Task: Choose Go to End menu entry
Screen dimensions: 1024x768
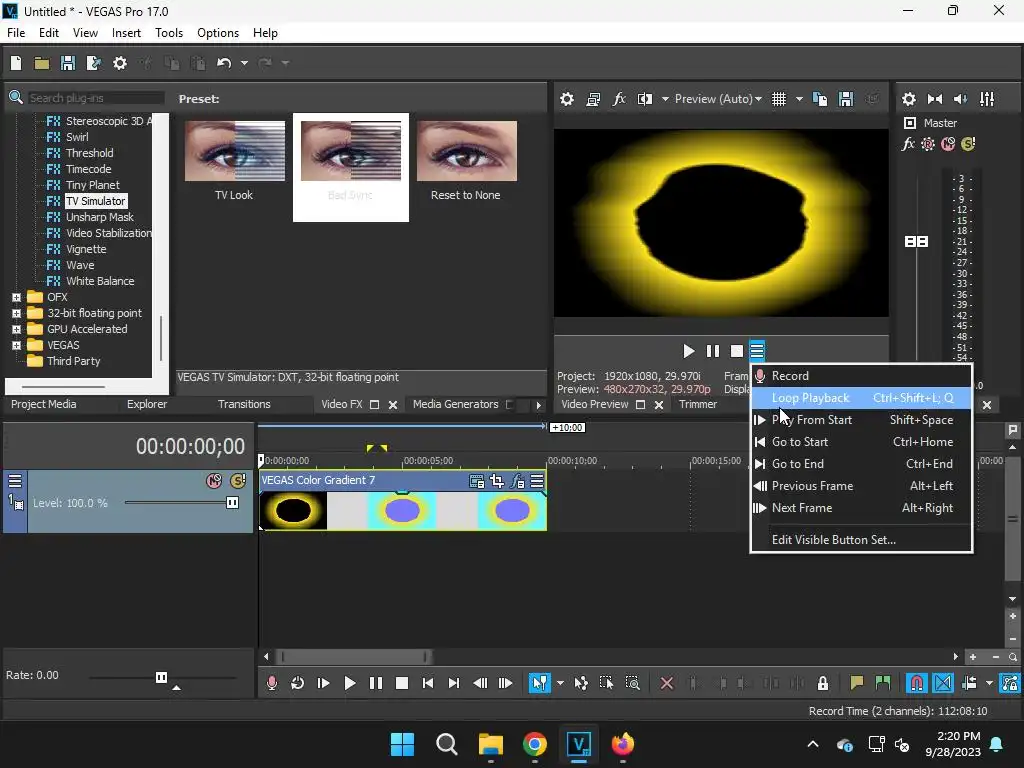Action: pyautogui.click(x=861, y=464)
